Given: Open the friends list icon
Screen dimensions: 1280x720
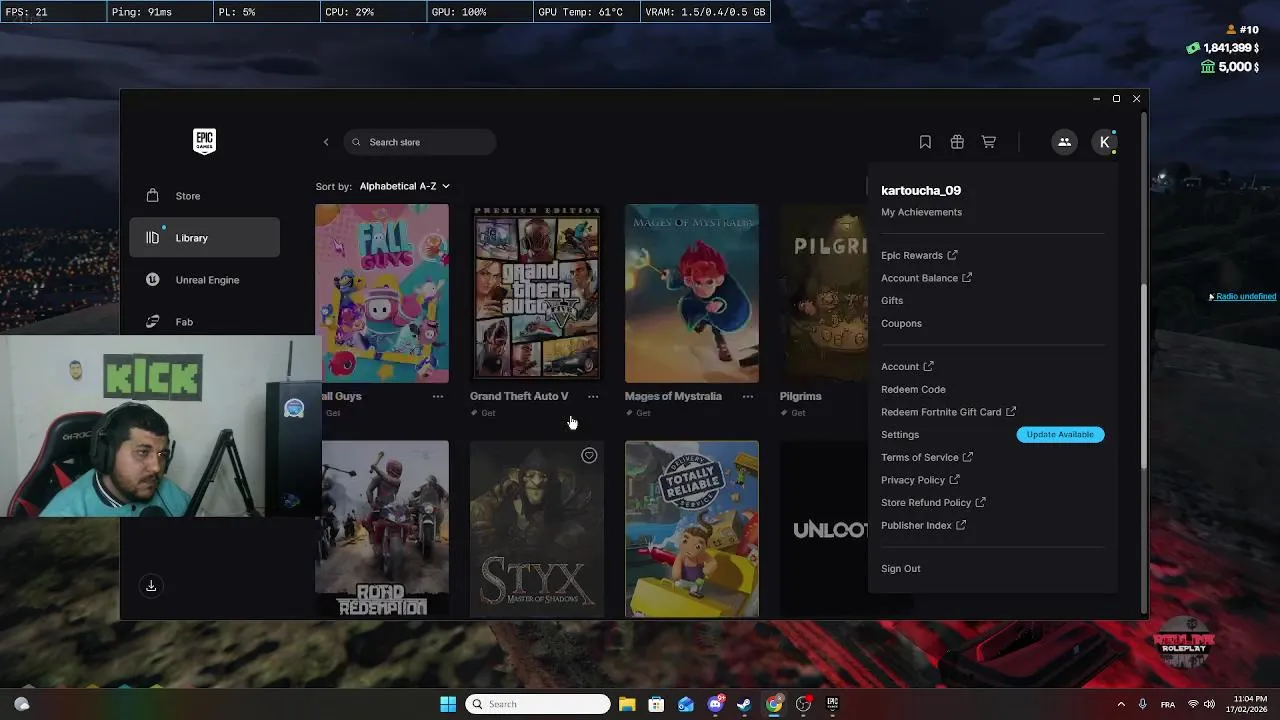Looking at the screenshot, I should [1064, 142].
